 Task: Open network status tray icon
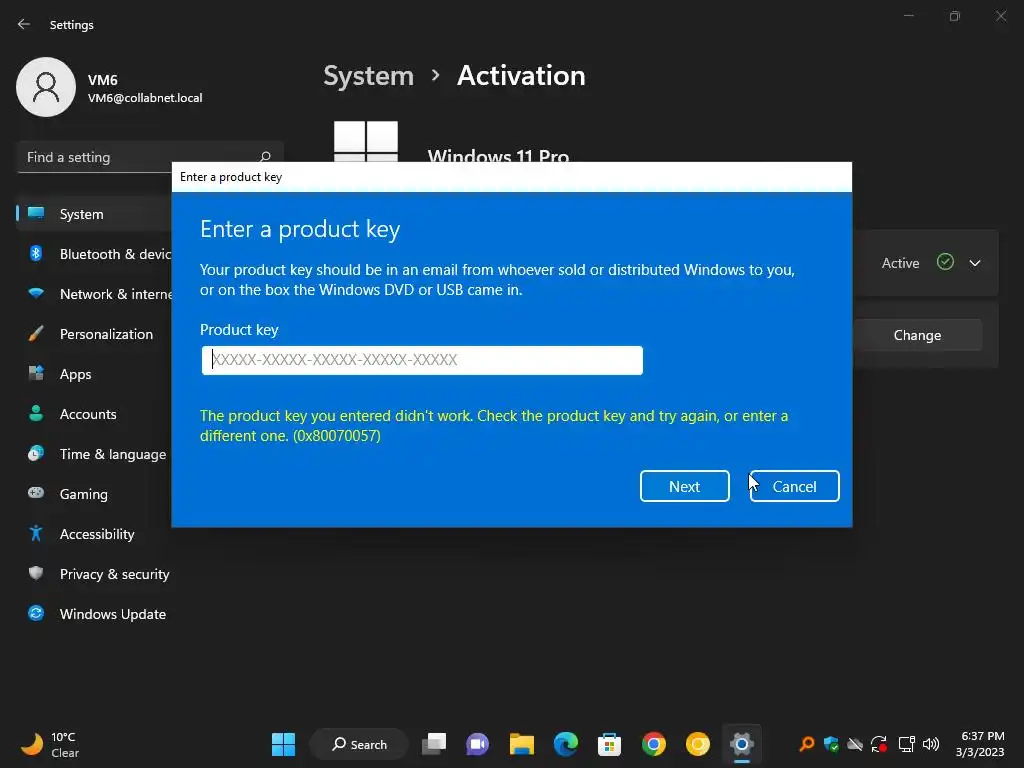coord(906,744)
